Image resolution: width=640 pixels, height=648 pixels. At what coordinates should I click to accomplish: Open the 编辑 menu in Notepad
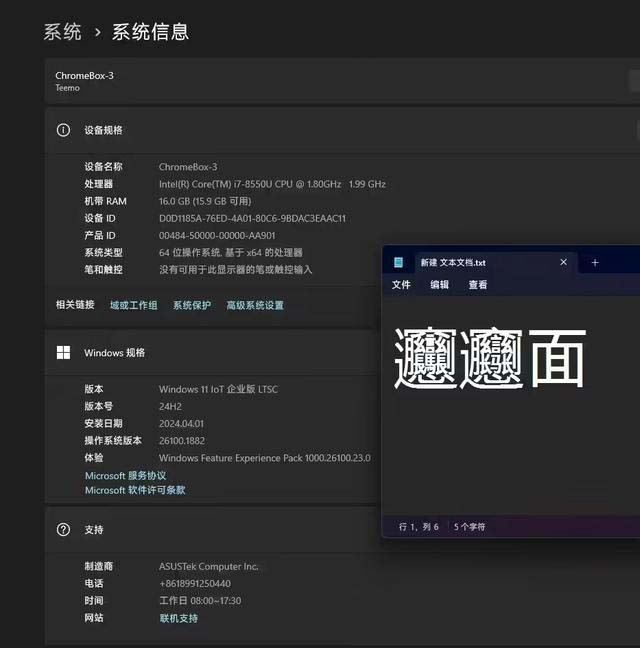(439, 285)
